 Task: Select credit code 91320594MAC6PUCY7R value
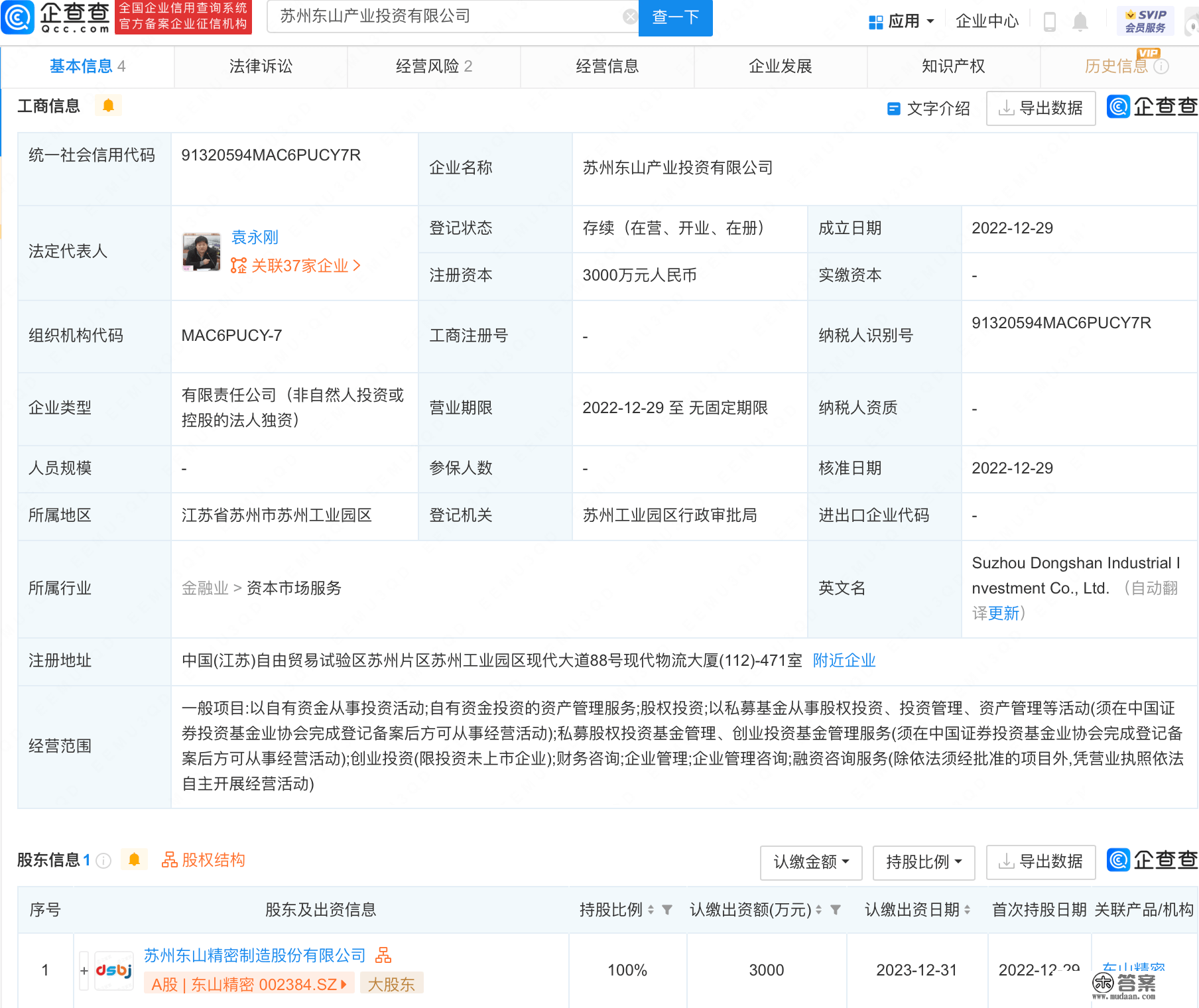point(271,155)
